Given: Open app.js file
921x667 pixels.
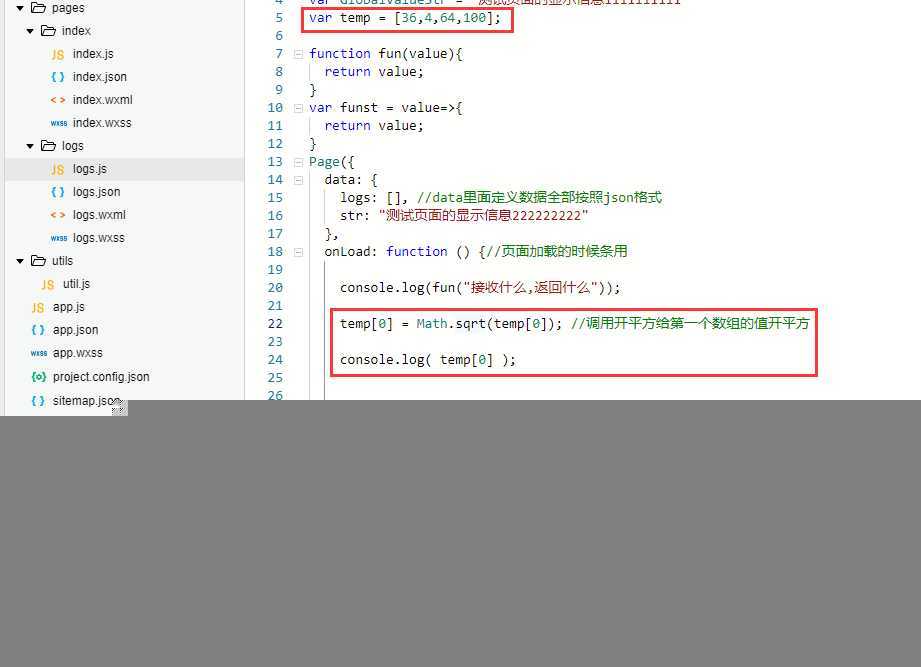Looking at the screenshot, I should tap(69, 307).
